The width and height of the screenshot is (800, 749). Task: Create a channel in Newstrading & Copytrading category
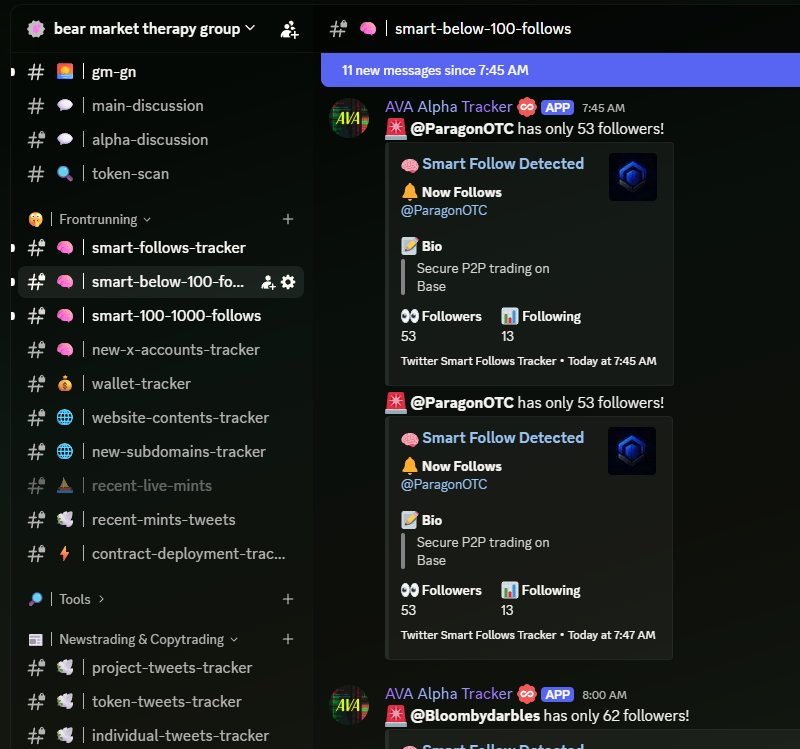pyautogui.click(x=288, y=639)
